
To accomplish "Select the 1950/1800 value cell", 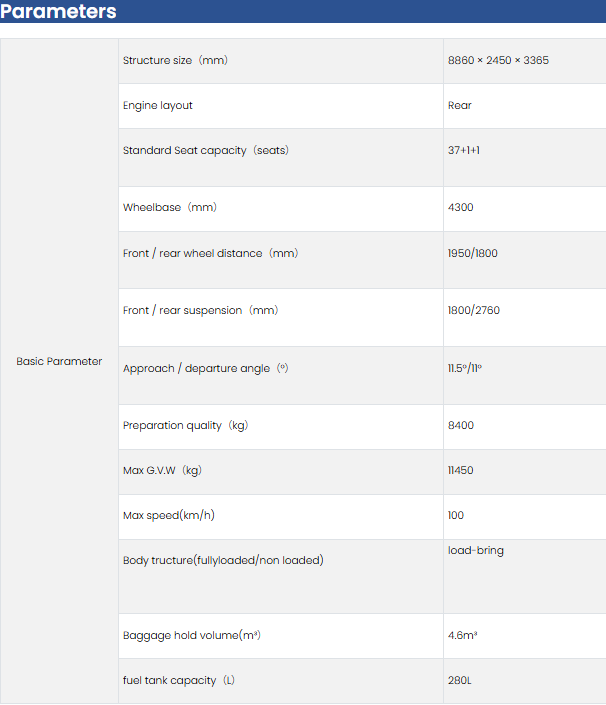I will [x=472, y=253].
